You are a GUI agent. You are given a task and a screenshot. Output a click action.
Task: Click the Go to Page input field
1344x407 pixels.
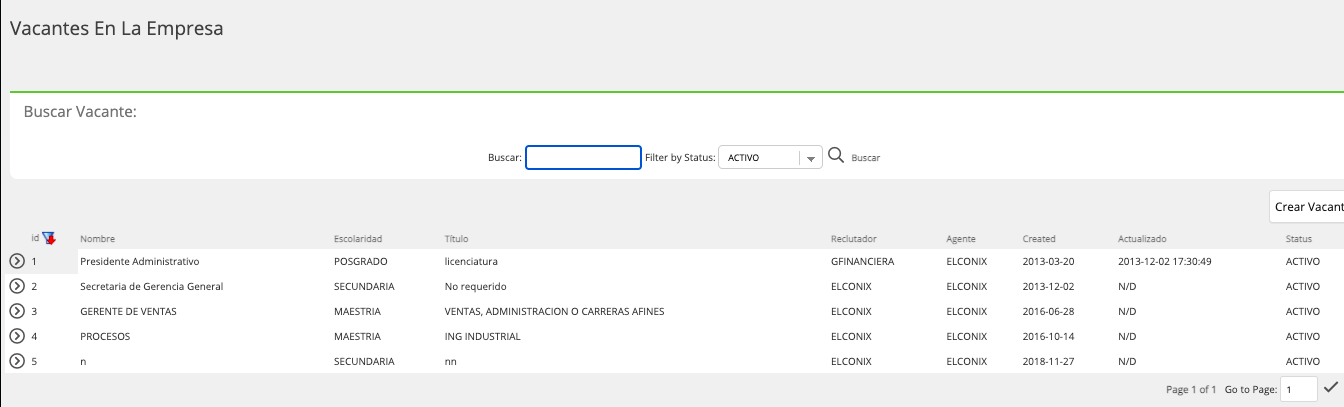coord(1299,389)
